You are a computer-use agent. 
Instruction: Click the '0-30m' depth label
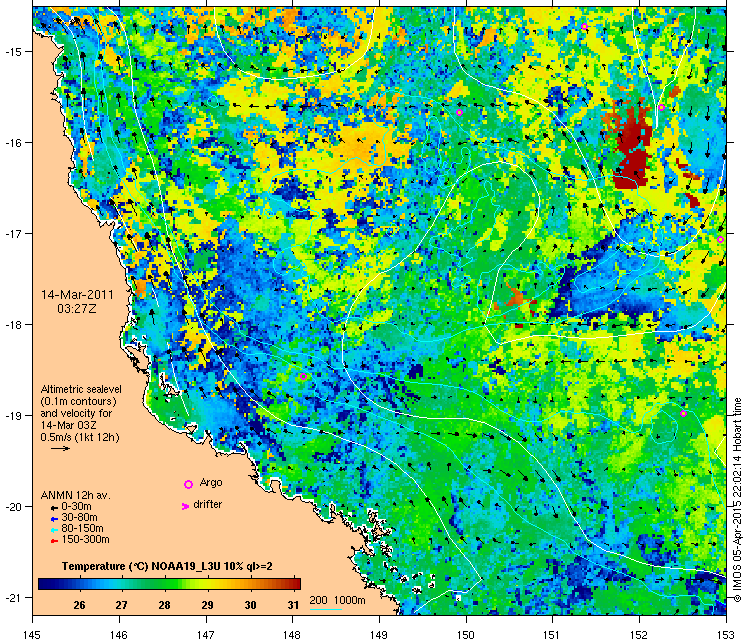(x=77, y=507)
